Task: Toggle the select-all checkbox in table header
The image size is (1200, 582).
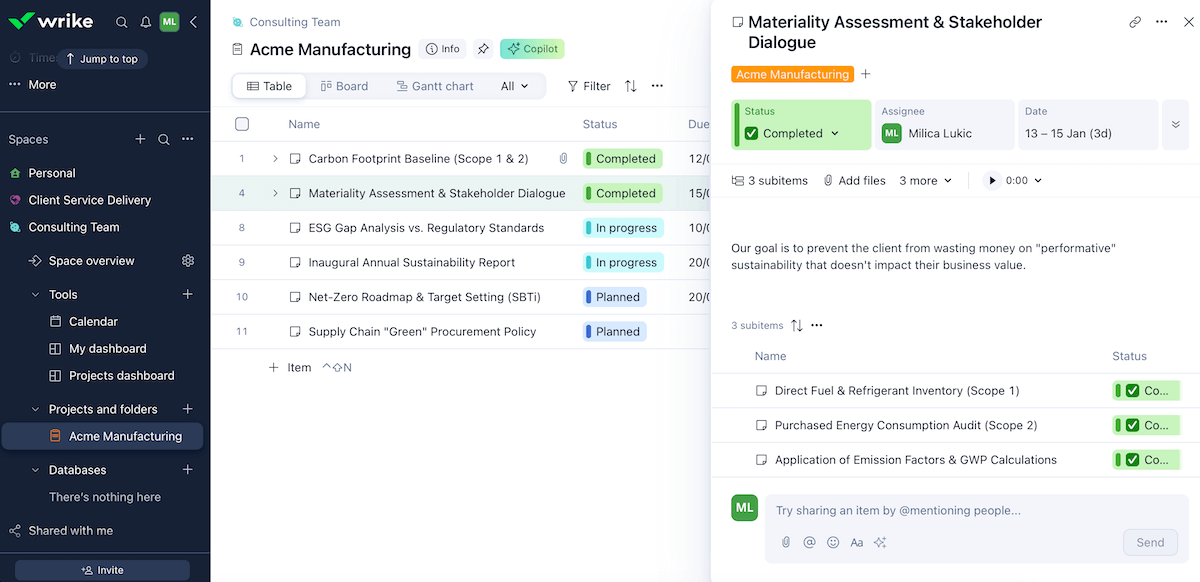Action: tap(242, 124)
